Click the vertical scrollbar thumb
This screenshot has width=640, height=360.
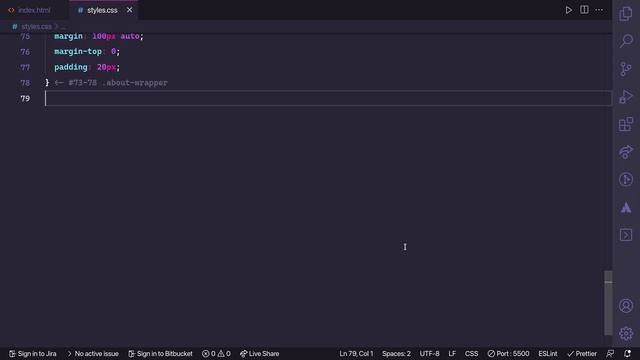point(608,302)
